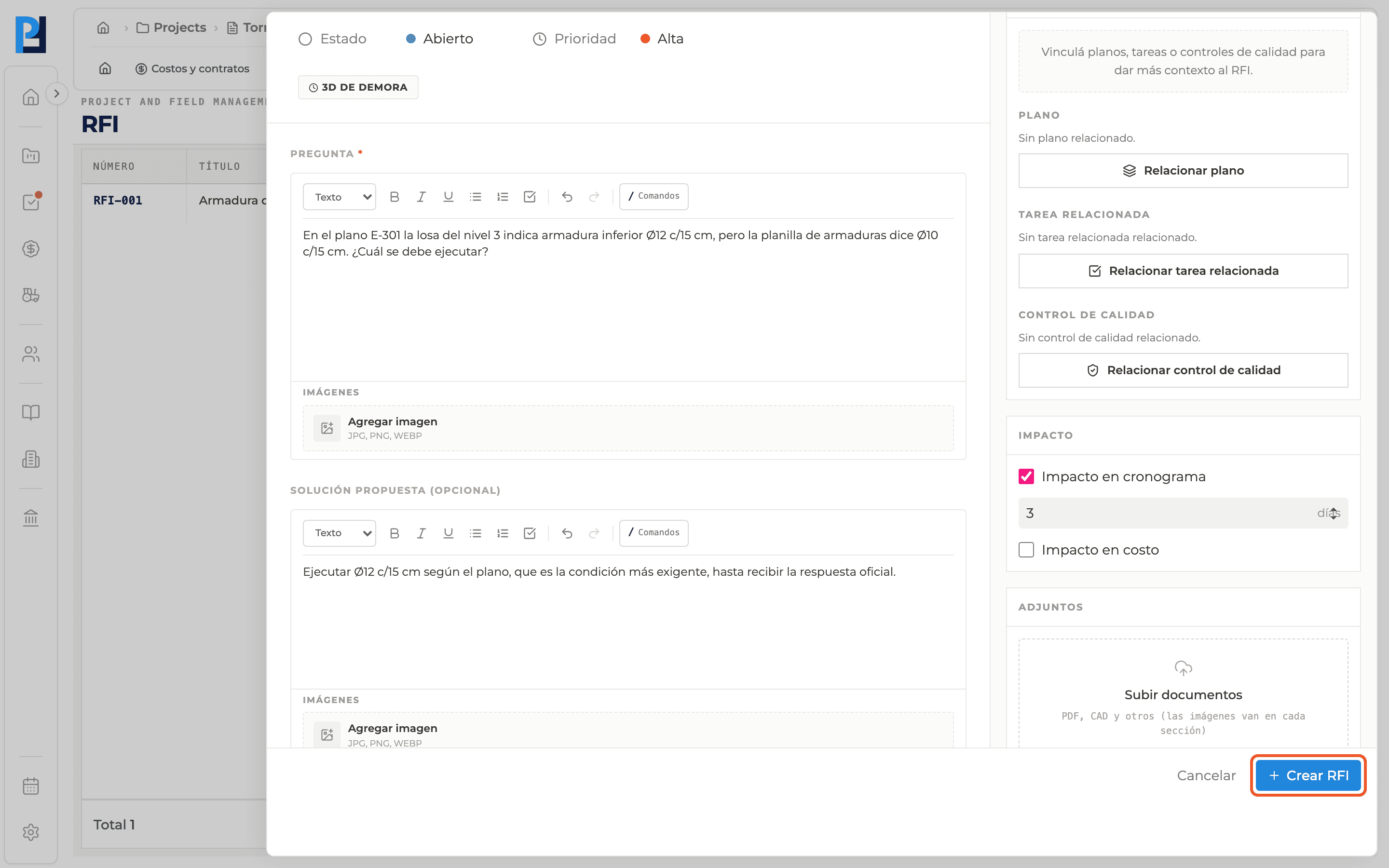This screenshot has width=1389, height=868.
Task: Redo in the Solución propuesta toolbar
Action: [594, 533]
